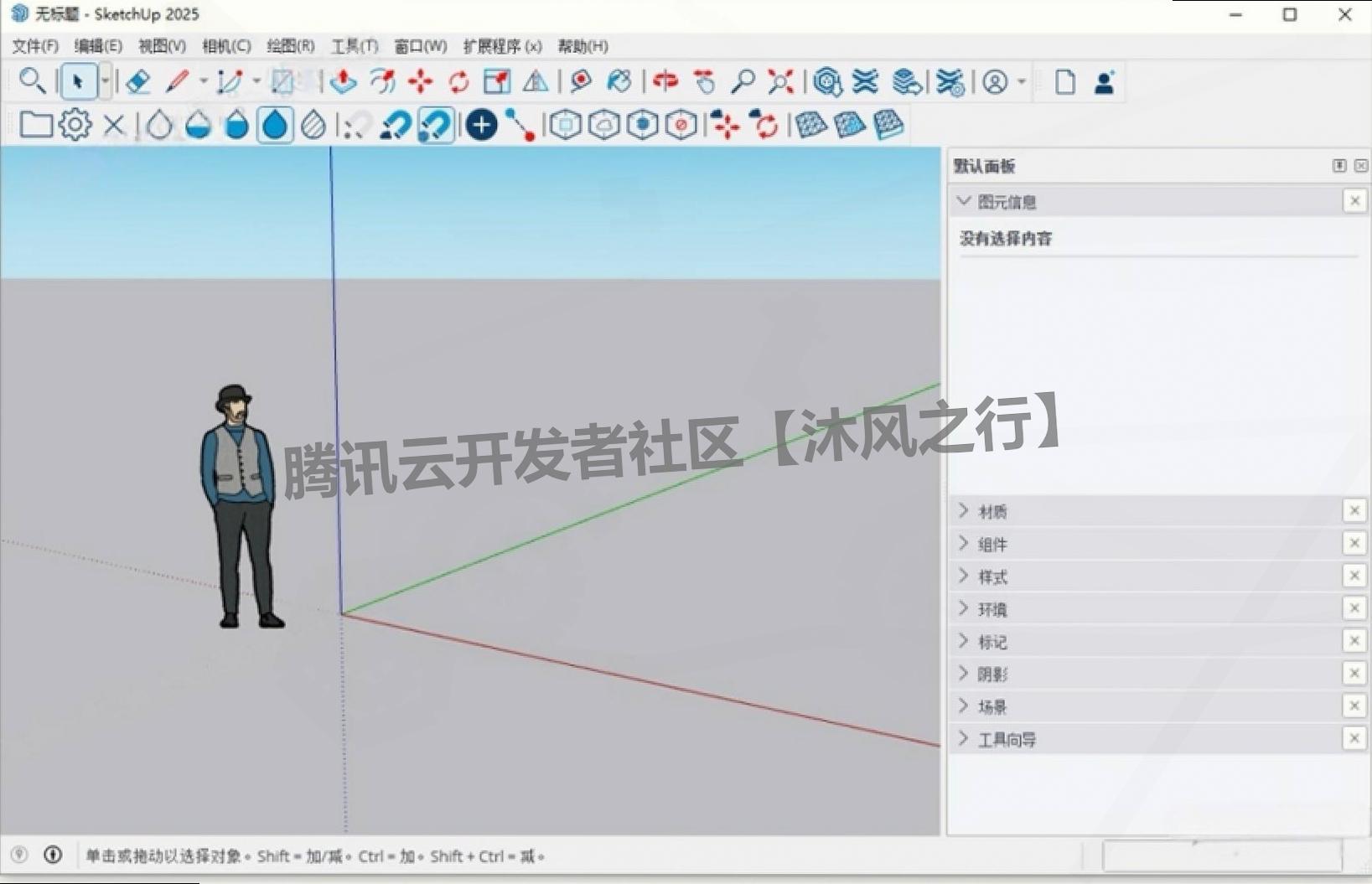The width and height of the screenshot is (1372, 884).
Task: Open 3D Warehouse
Action: (x=827, y=82)
